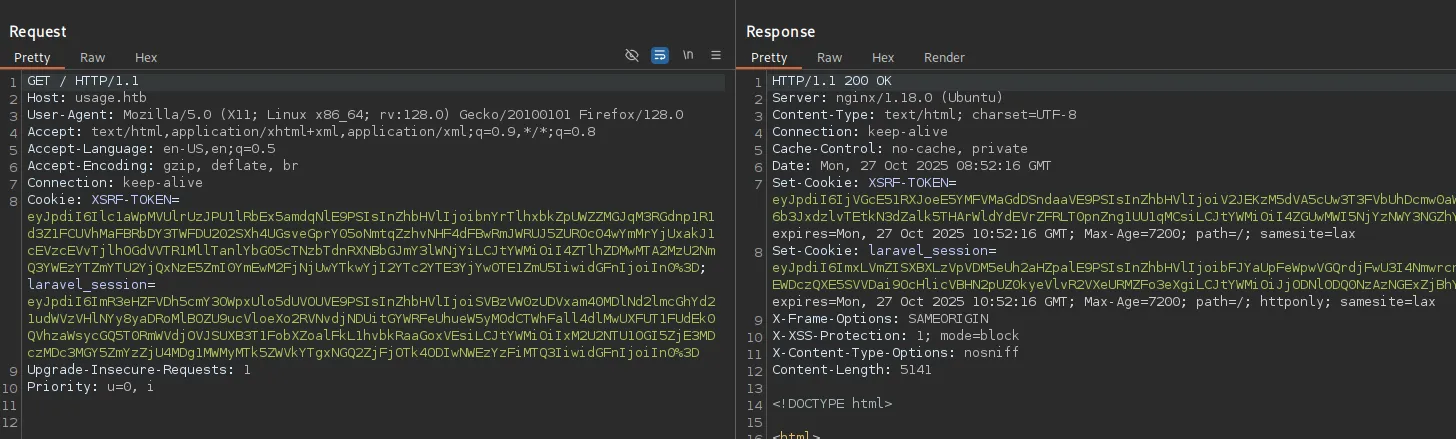Toggle word wrap in the Request editor
Screen dimensions: 1456x439
(x=660, y=56)
